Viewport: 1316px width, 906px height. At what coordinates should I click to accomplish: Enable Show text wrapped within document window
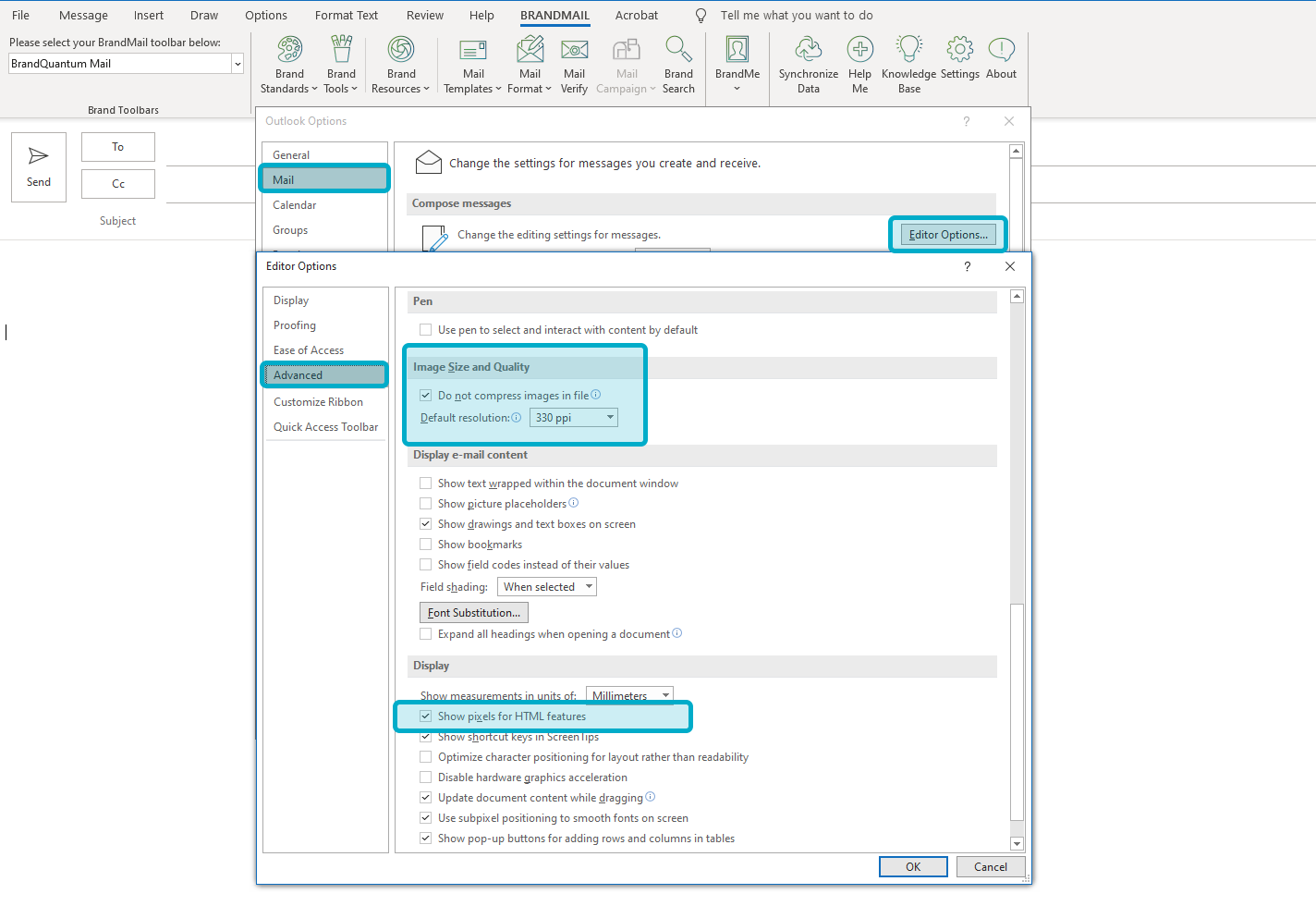(x=426, y=483)
